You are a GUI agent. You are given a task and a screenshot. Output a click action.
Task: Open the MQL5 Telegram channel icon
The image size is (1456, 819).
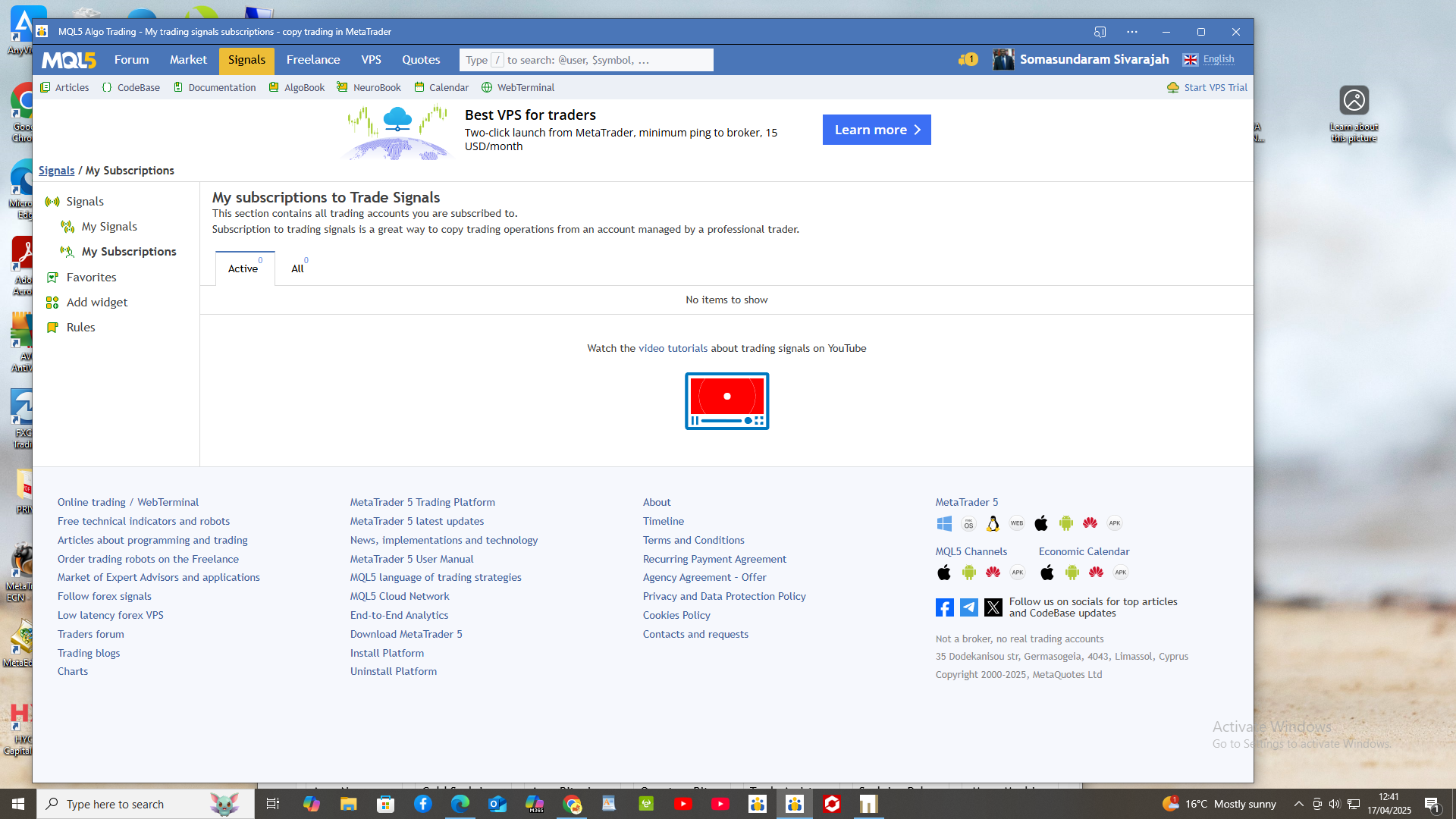968,607
